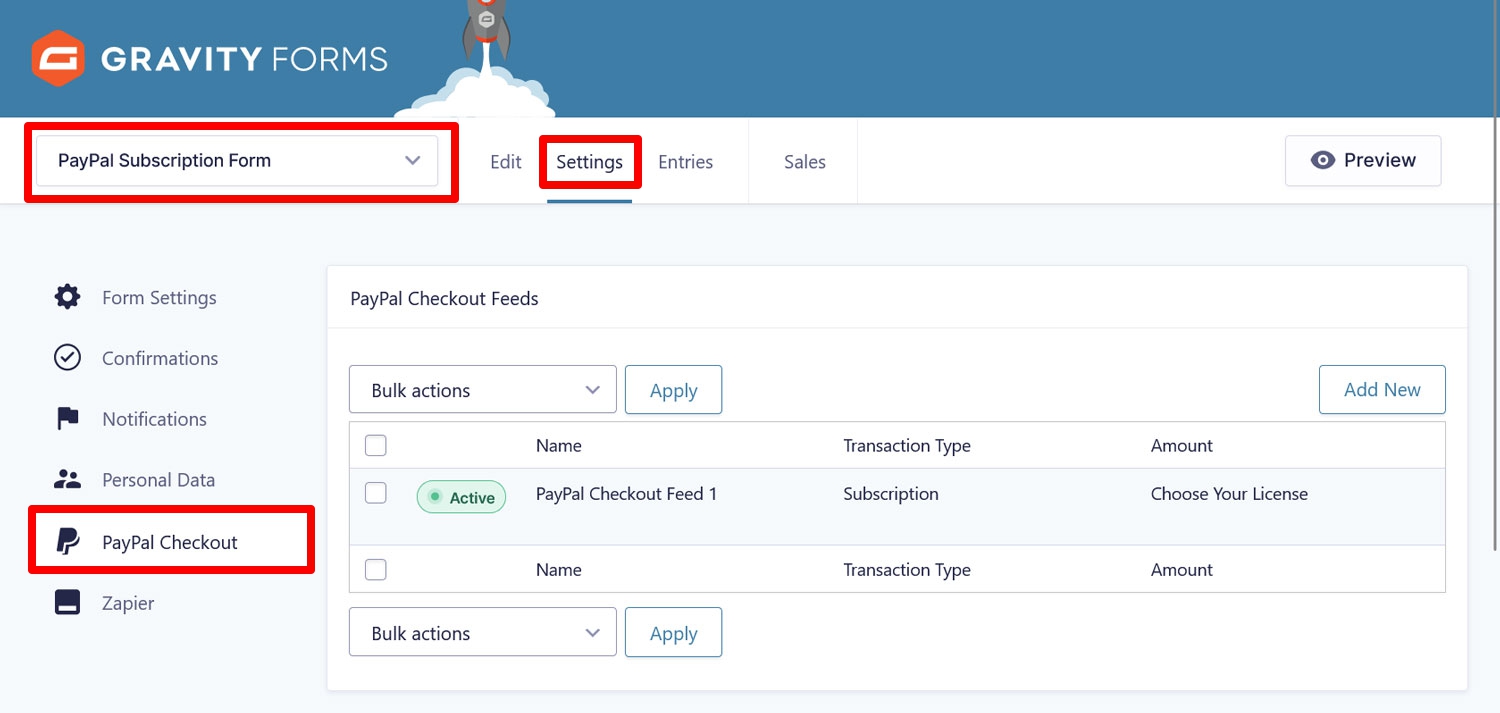Viewport: 1500px width, 713px height.
Task: Click the Add New feed button
Action: tap(1382, 390)
